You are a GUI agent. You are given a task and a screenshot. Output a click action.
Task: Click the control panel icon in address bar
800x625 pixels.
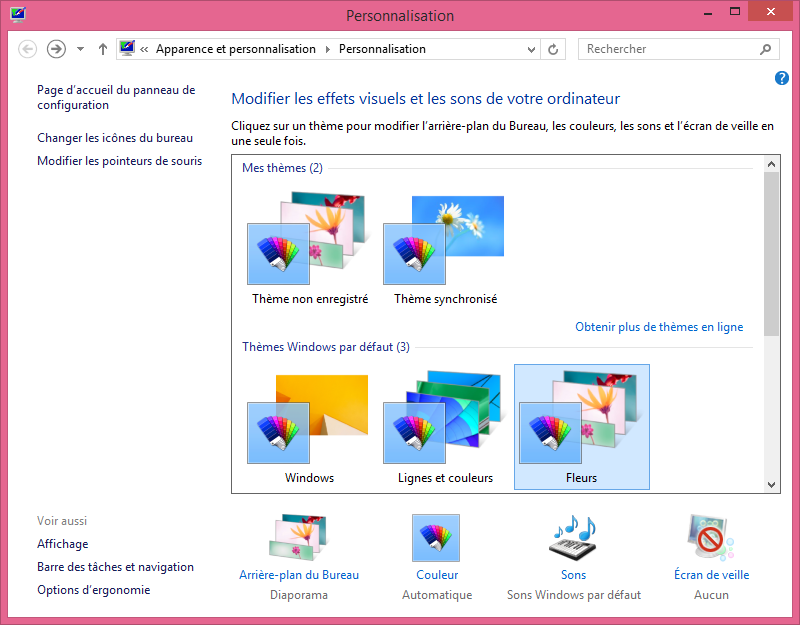[x=127, y=48]
